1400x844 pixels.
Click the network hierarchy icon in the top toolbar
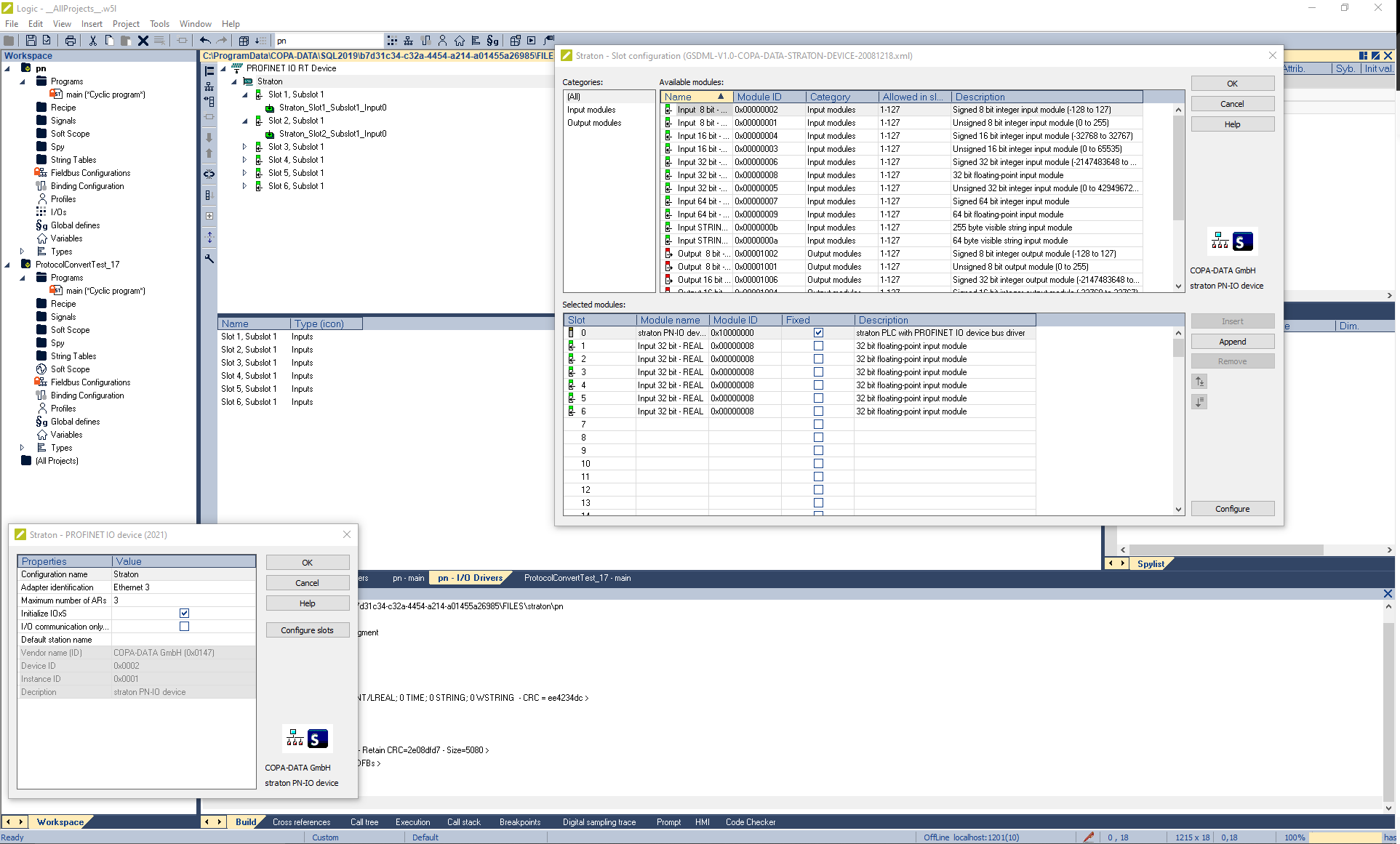(x=409, y=41)
